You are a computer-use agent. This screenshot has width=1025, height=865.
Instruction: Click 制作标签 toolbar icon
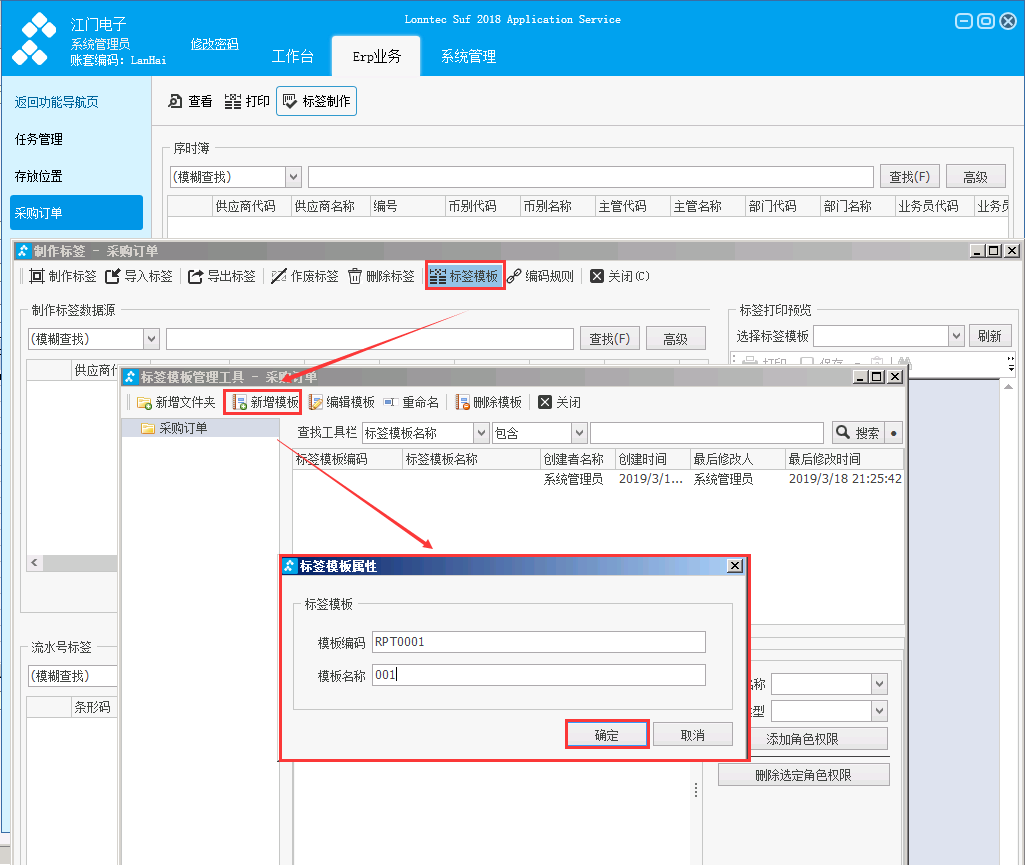coord(37,276)
